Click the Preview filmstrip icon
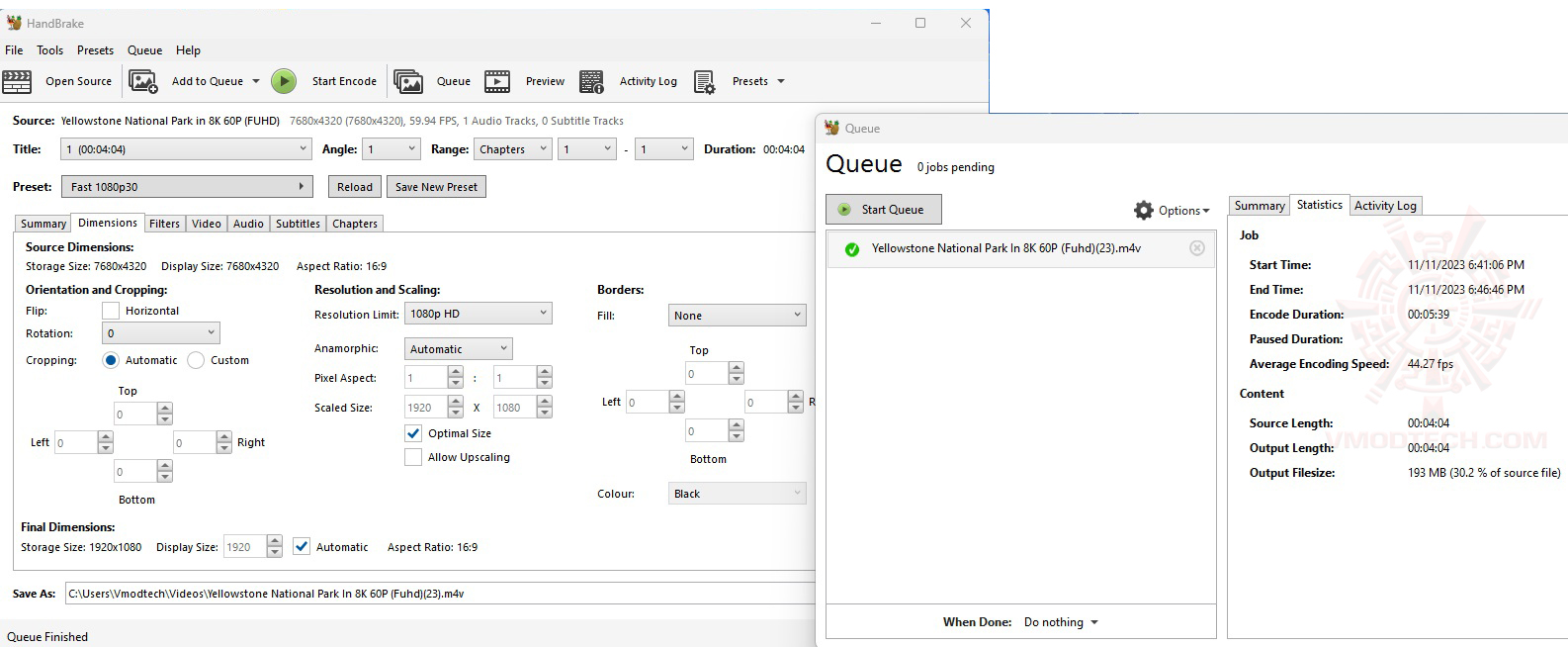 (x=497, y=81)
